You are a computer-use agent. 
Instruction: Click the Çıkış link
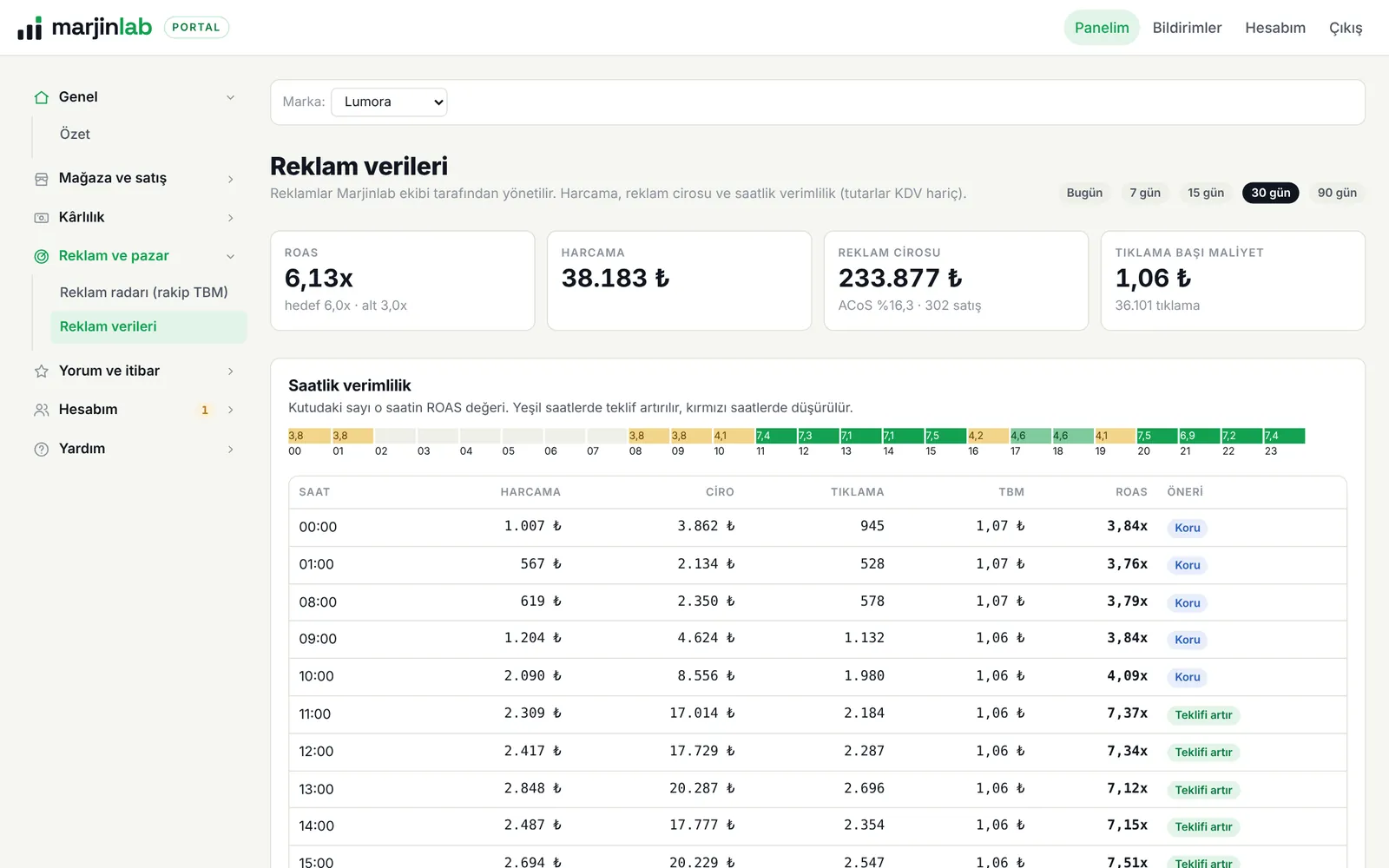(x=1346, y=28)
